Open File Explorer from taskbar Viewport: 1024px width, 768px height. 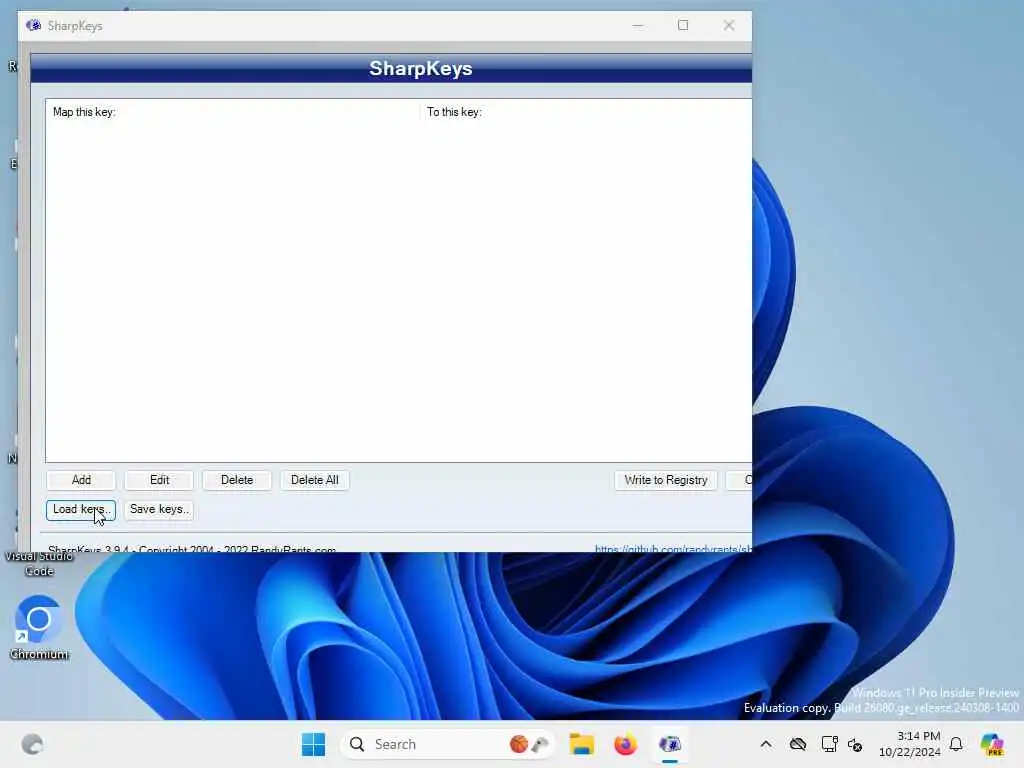[581, 744]
